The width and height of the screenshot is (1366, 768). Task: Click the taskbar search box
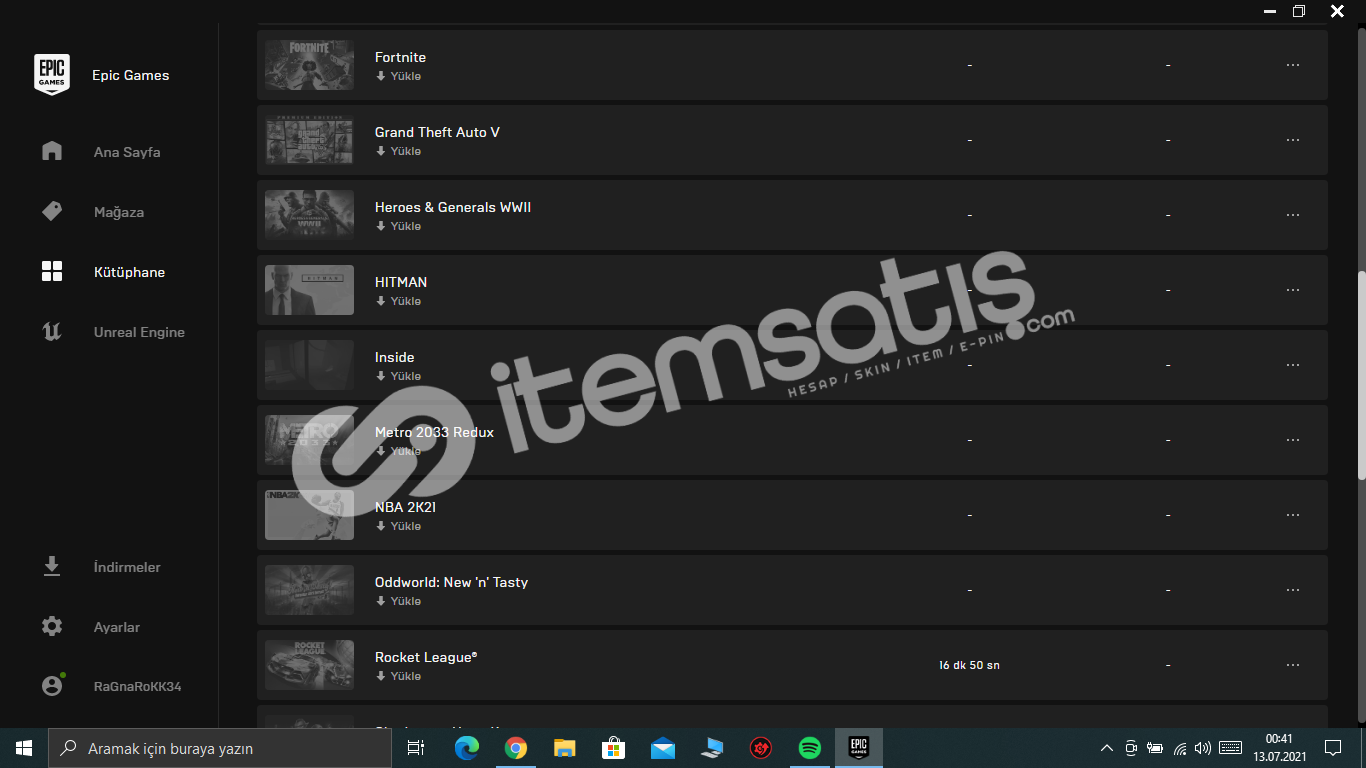tap(220, 748)
